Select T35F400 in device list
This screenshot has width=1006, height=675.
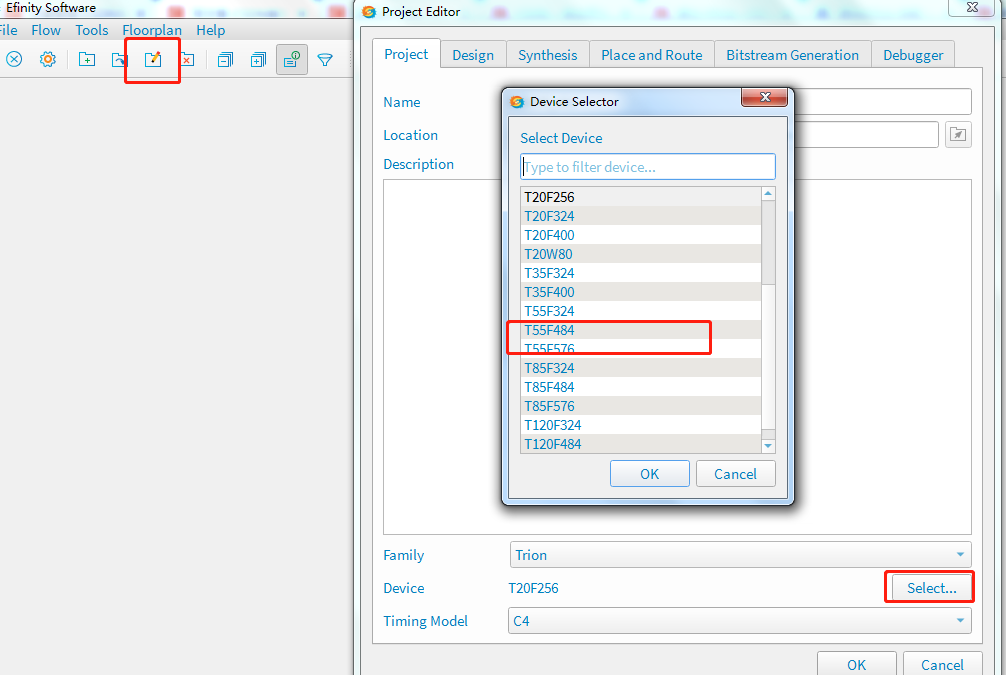click(641, 292)
